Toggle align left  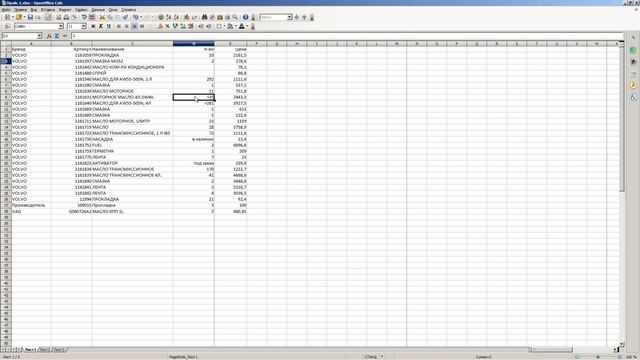pos(118,26)
